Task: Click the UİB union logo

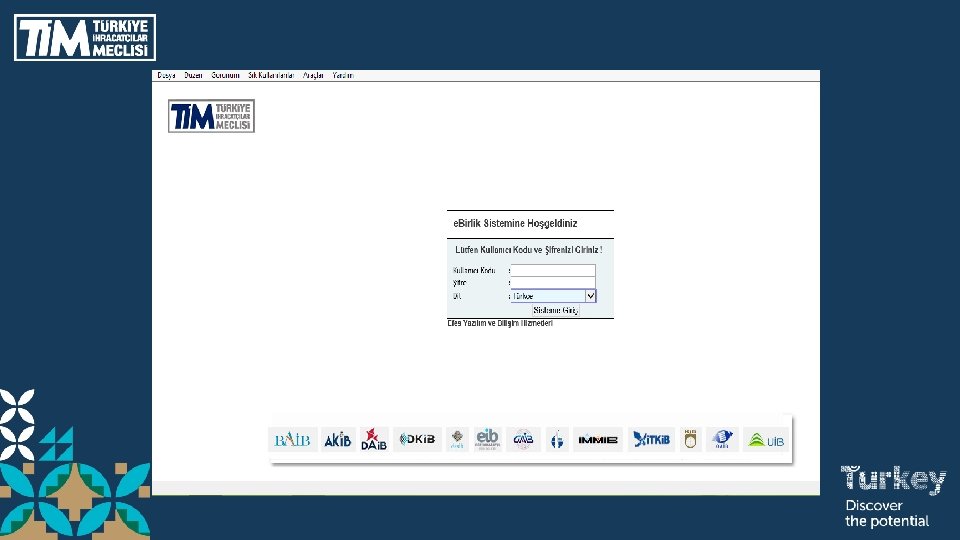Action: (x=766, y=440)
